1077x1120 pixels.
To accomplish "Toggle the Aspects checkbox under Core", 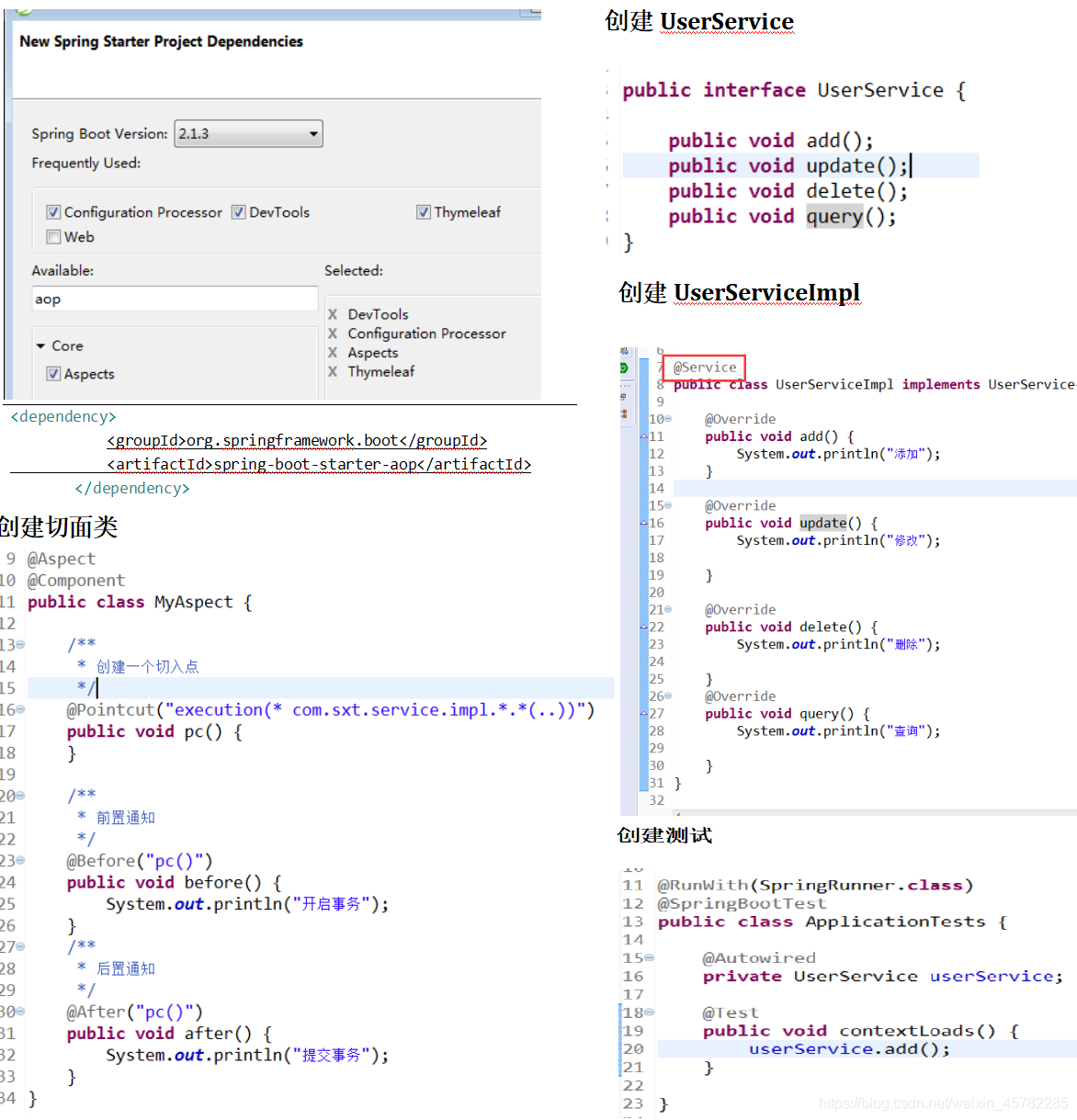I will pyautogui.click(x=53, y=374).
